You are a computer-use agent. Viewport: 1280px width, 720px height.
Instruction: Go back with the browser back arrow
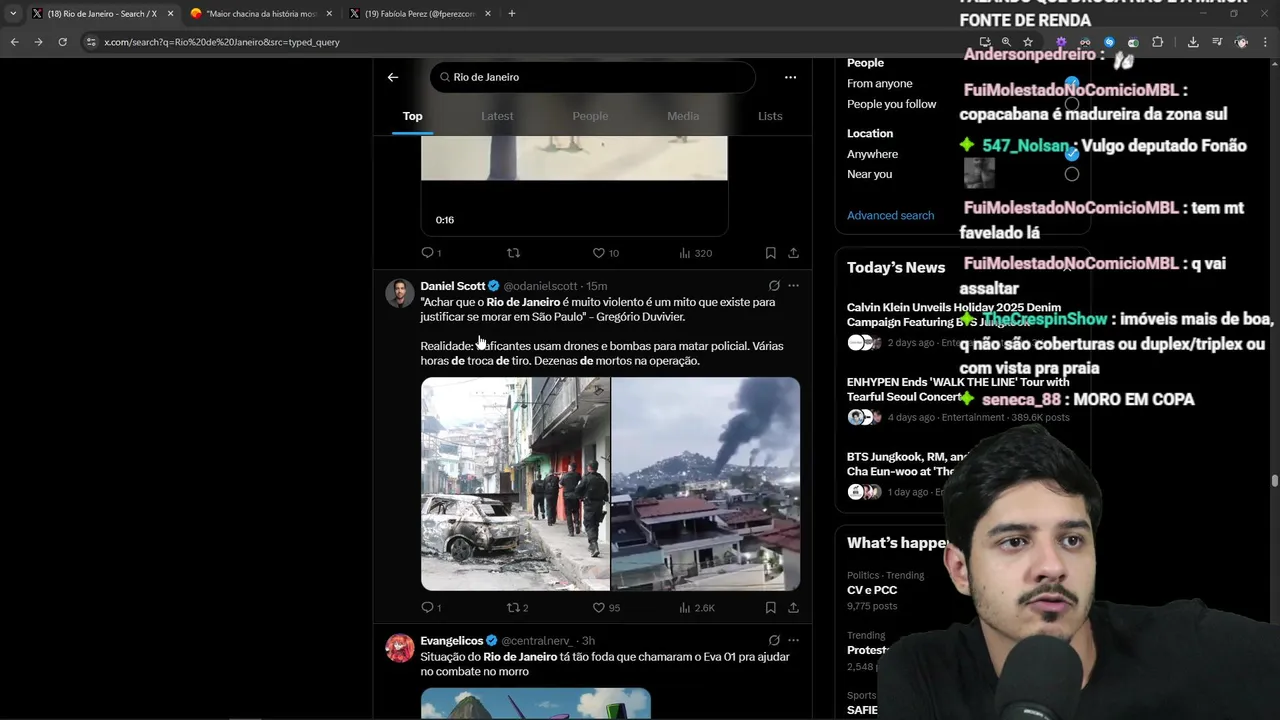[x=14, y=42]
